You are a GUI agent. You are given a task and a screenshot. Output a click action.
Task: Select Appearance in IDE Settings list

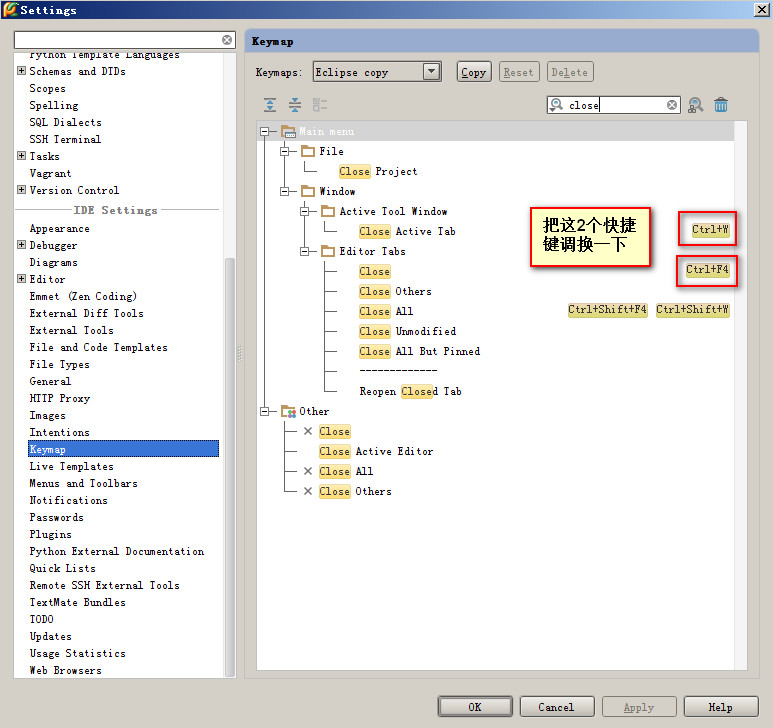coord(60,229)
